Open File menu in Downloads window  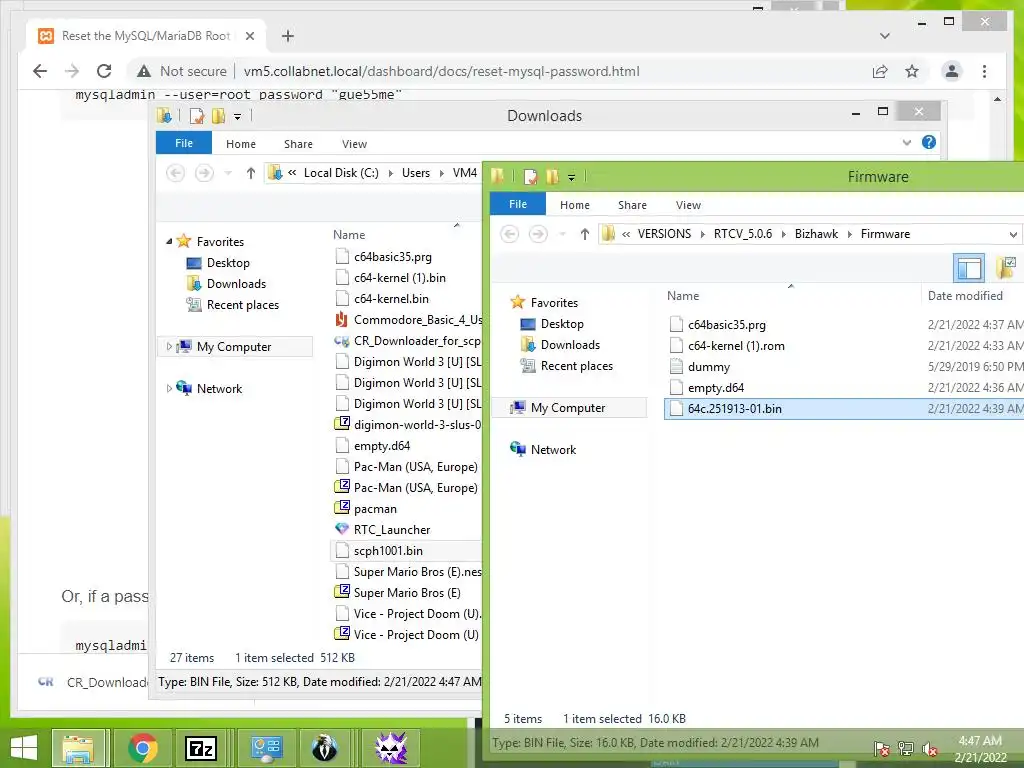(184, 143)
